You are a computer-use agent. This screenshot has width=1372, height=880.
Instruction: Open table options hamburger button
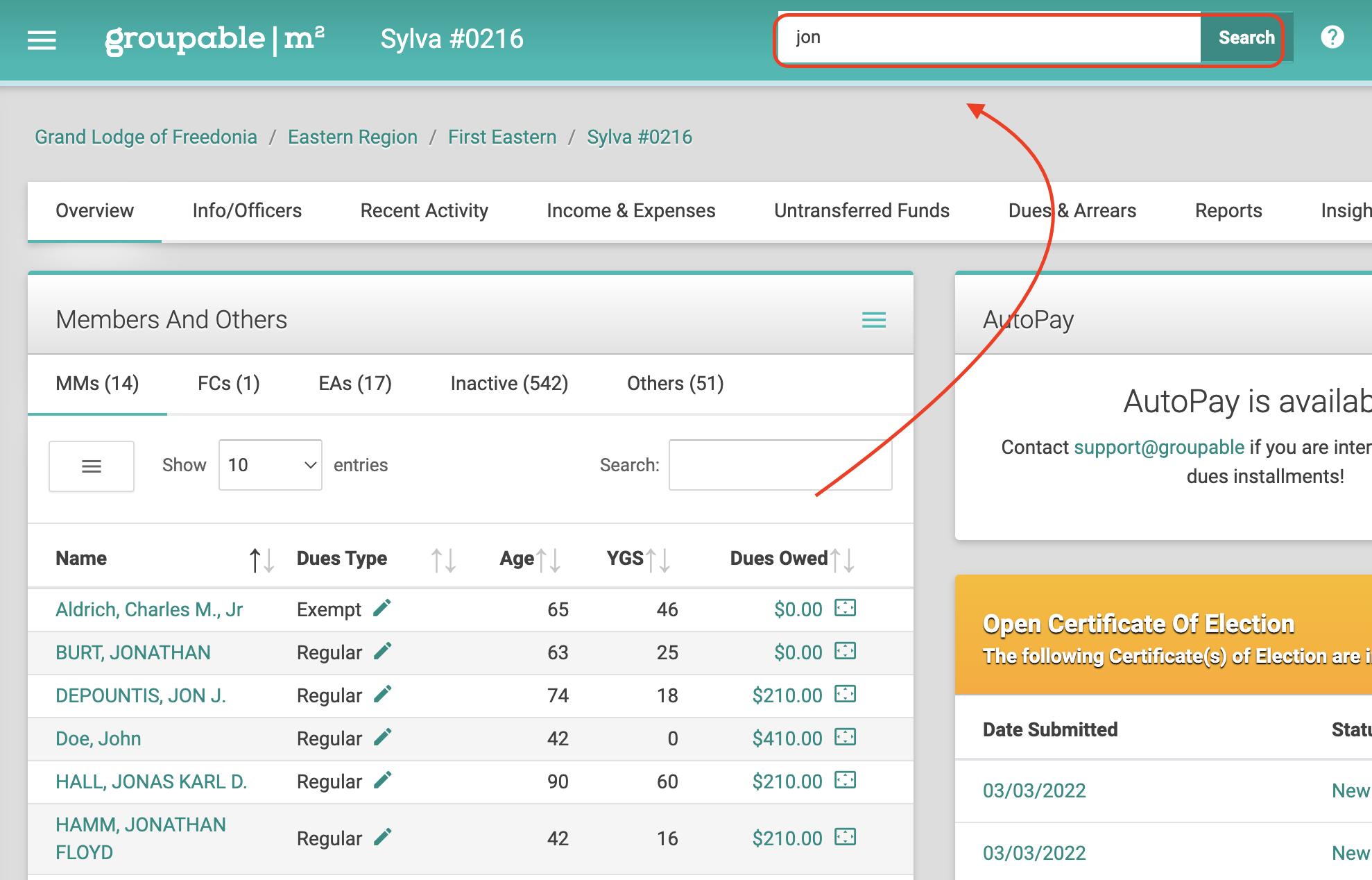click(92, 466)
